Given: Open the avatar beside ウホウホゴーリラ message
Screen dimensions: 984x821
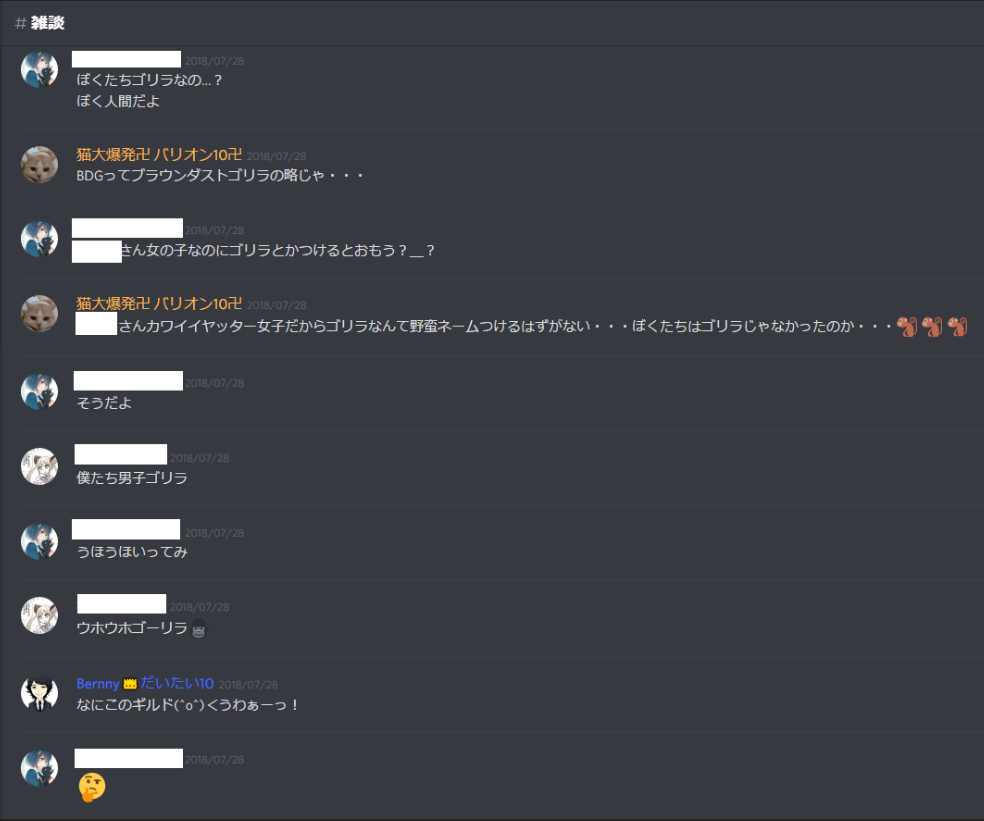Looking at the screenshot, I should click(x=40, y=615).
